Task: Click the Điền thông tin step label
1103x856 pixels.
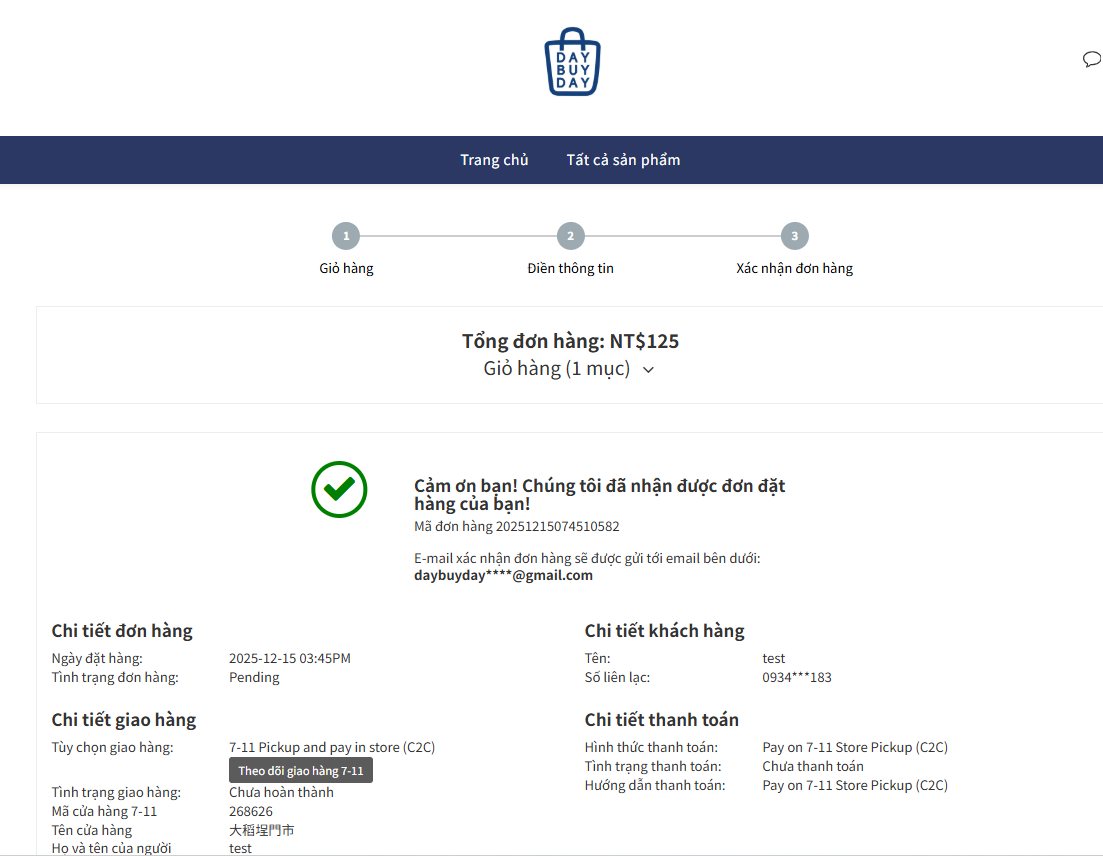Action: click(570, 268)
